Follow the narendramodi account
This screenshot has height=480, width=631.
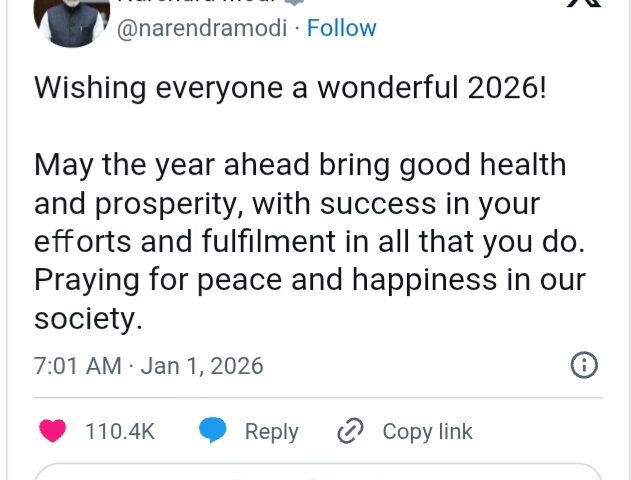[342, 28]
